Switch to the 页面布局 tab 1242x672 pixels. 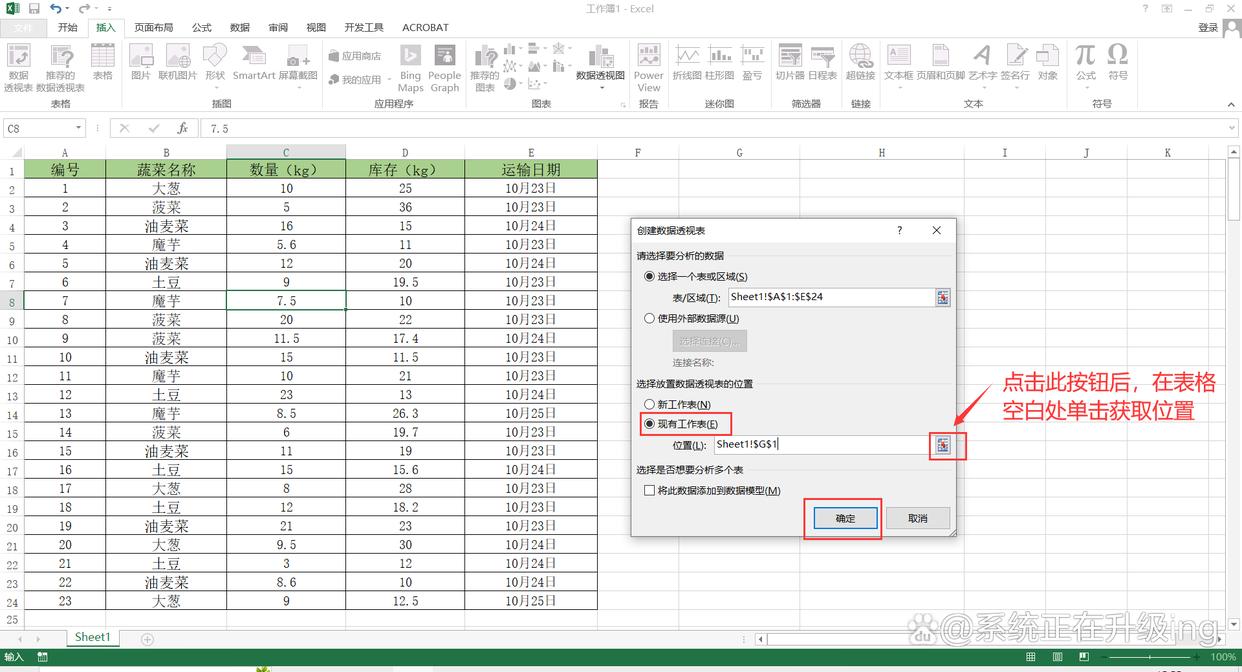click(153, 28)
